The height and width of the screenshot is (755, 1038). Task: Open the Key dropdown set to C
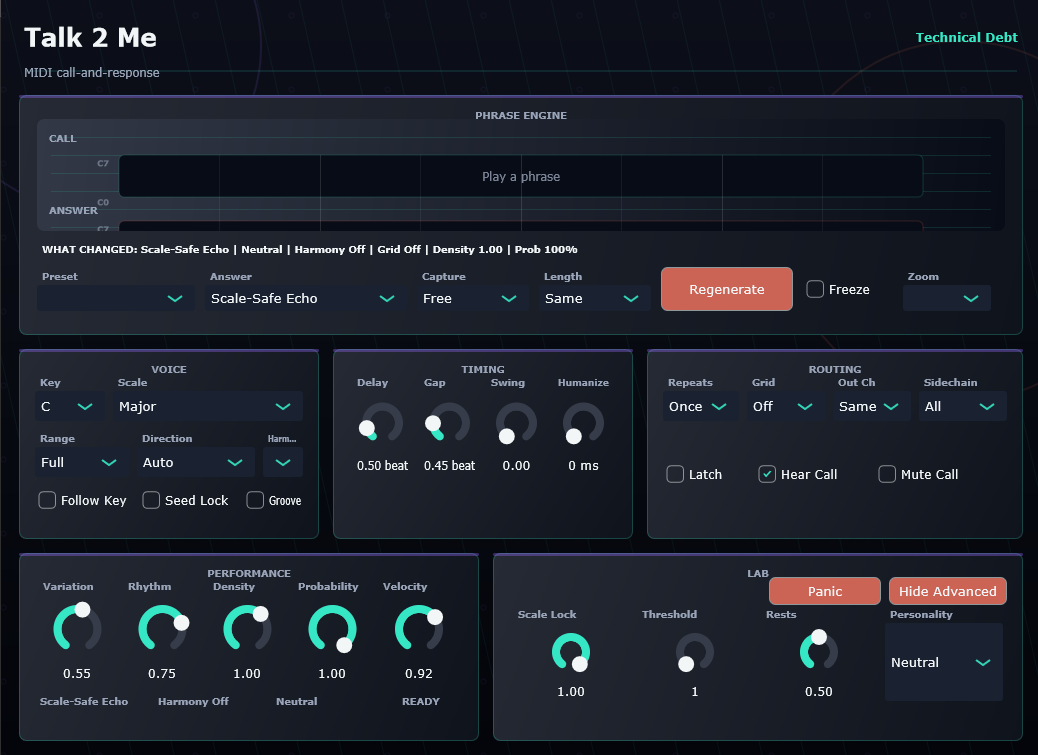click(x=70, y=406)
